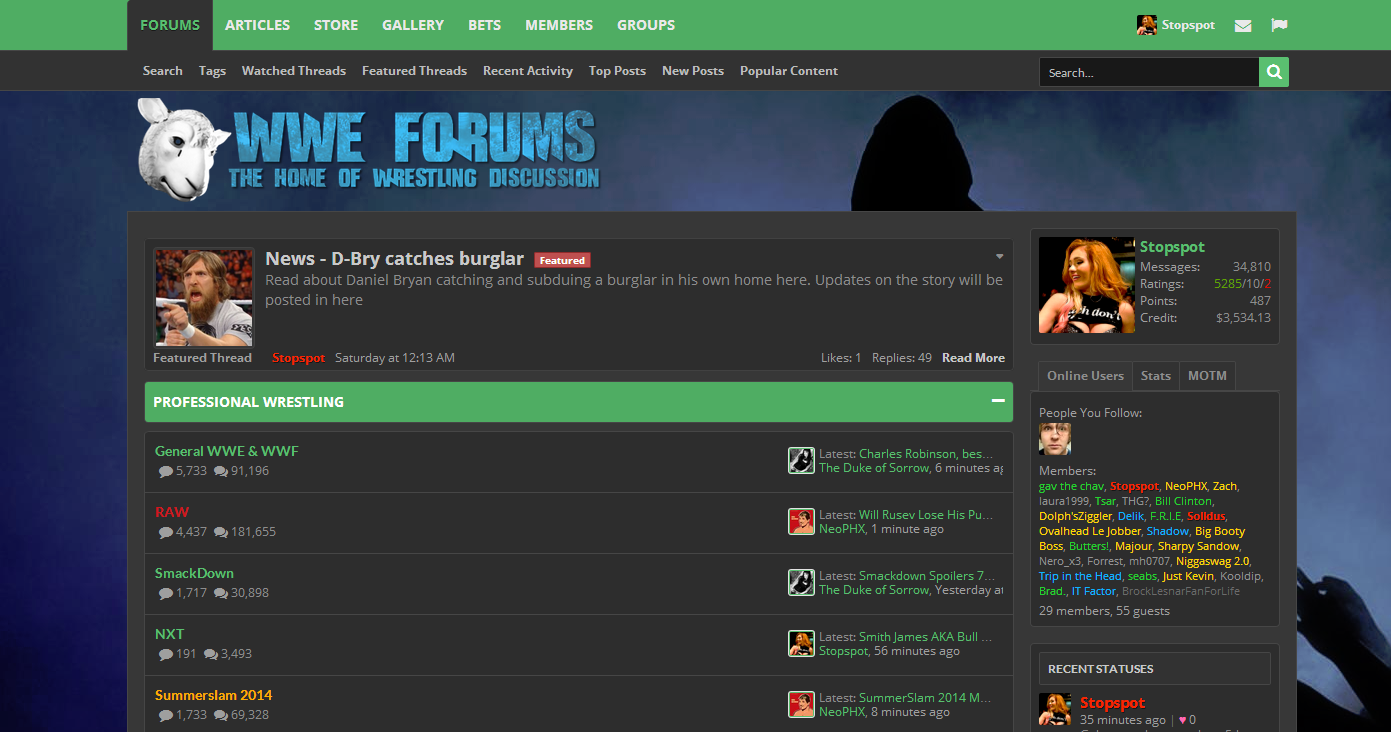Click Stopspot avatar in top navigation bar
Viewport: 1391px width, 732px height.
pos(1147,25)
